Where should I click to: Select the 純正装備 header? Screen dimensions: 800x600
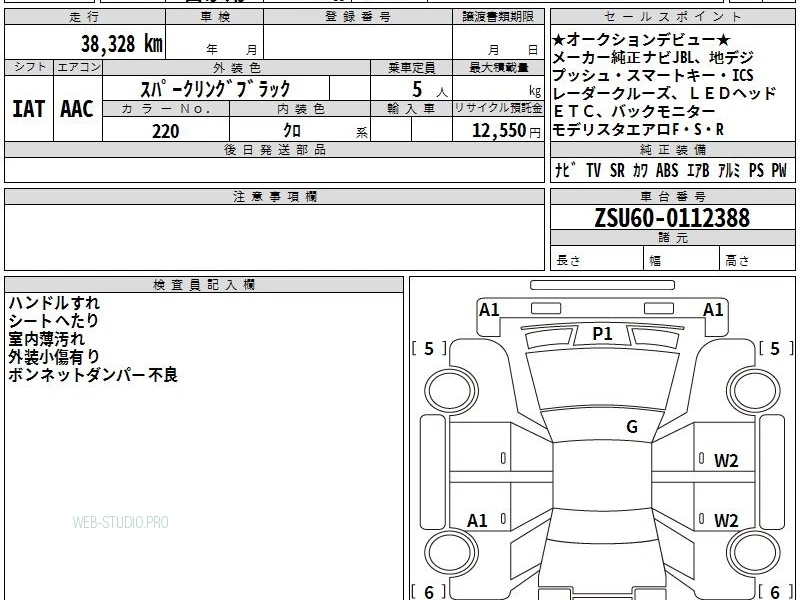click(672, 149)
